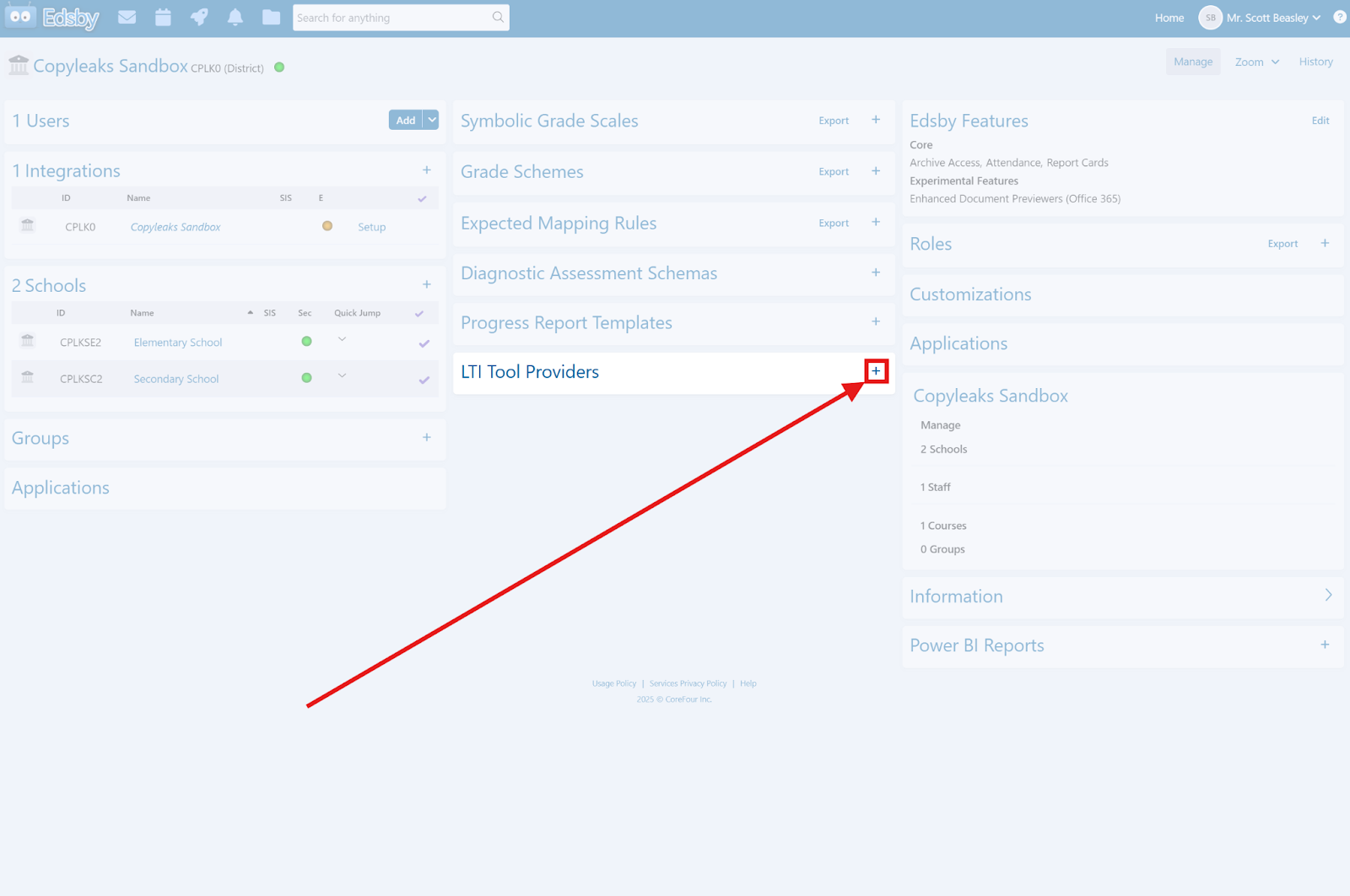Add a new integration with plus icon

pos(427,170)
